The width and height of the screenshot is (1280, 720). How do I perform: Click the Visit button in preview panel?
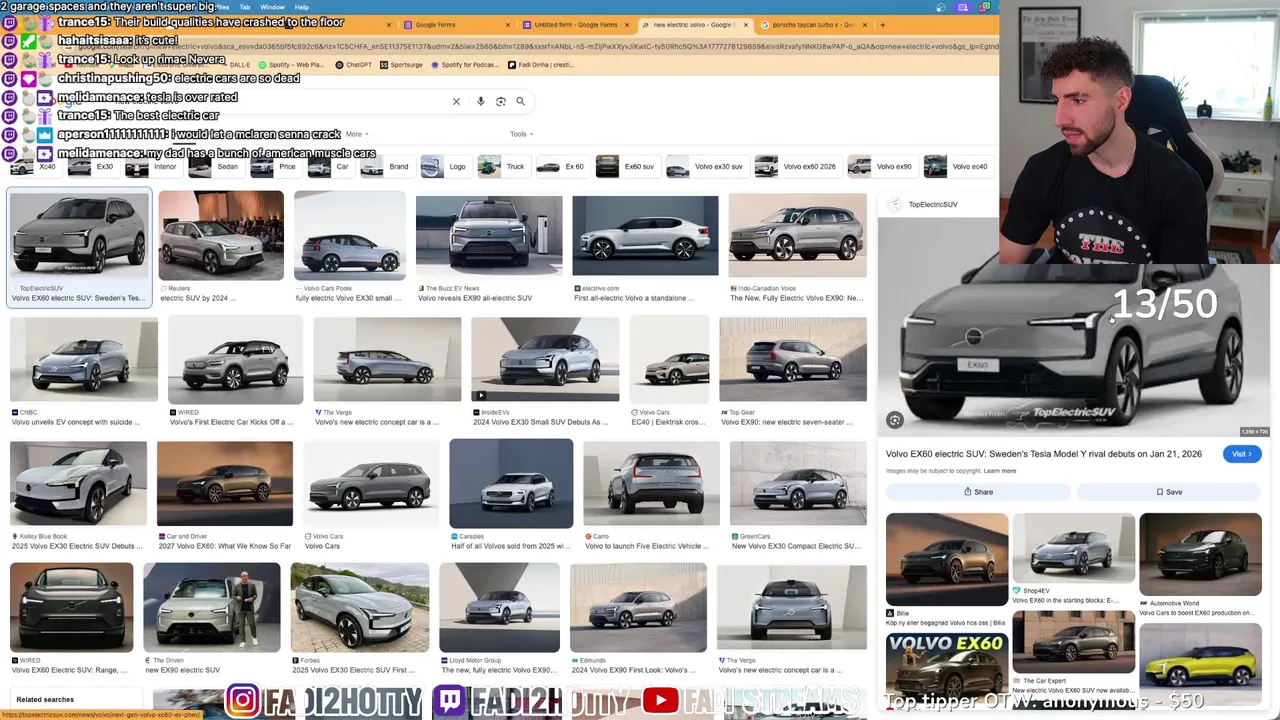[1242, 454]
